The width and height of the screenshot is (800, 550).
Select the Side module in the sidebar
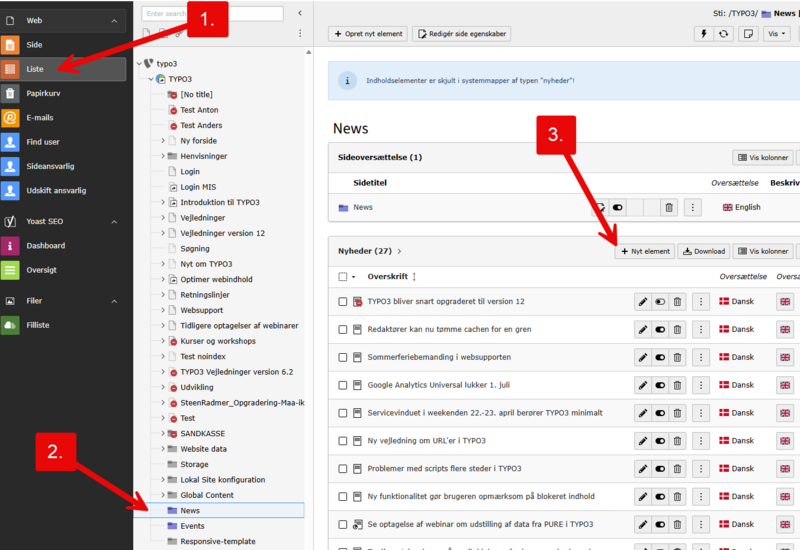click(34, 45)
